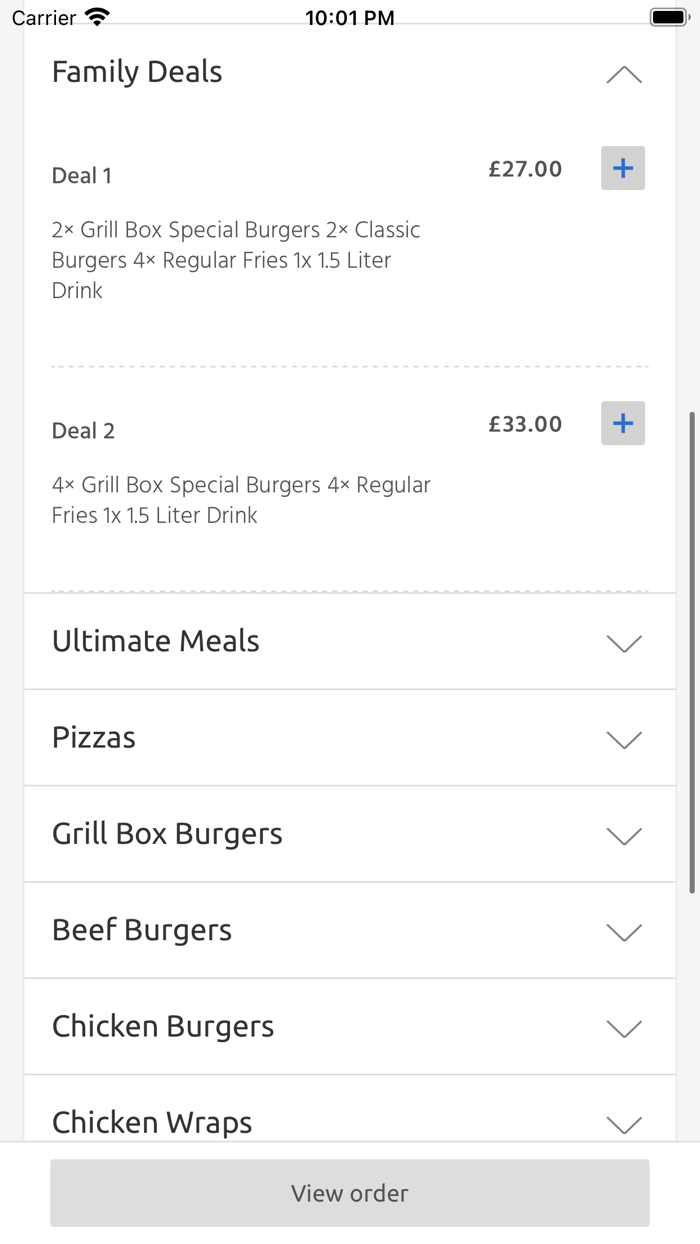Click the plus icon beside Deal 2
Screen dimensions: 700x1244
click(622, 423)
